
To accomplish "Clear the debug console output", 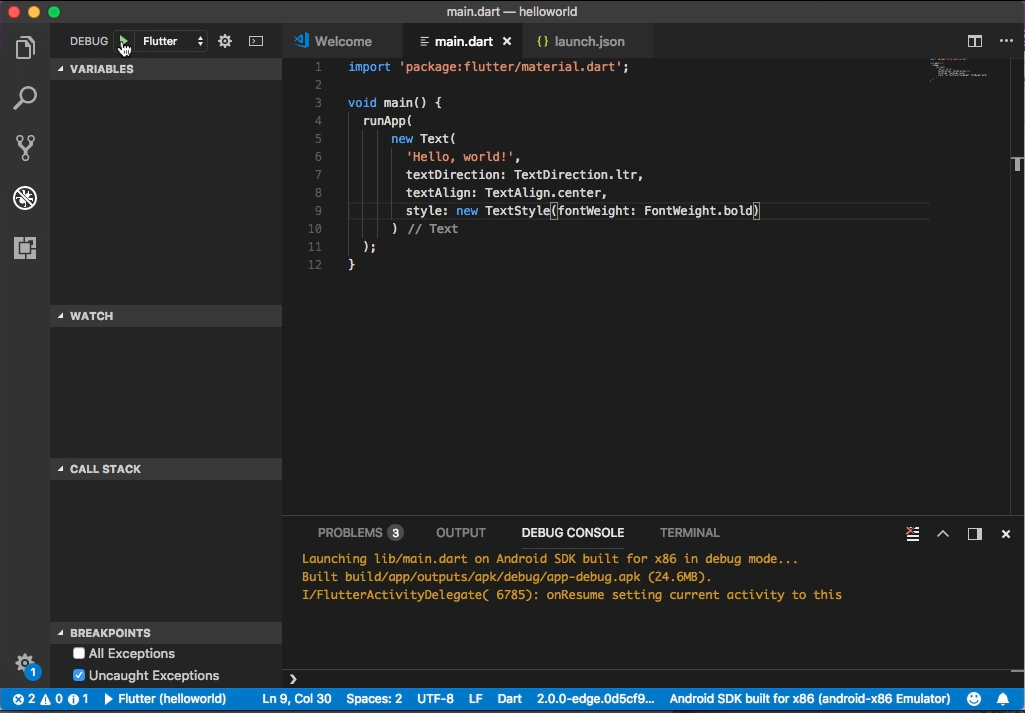I will click(x=913, y=534).
